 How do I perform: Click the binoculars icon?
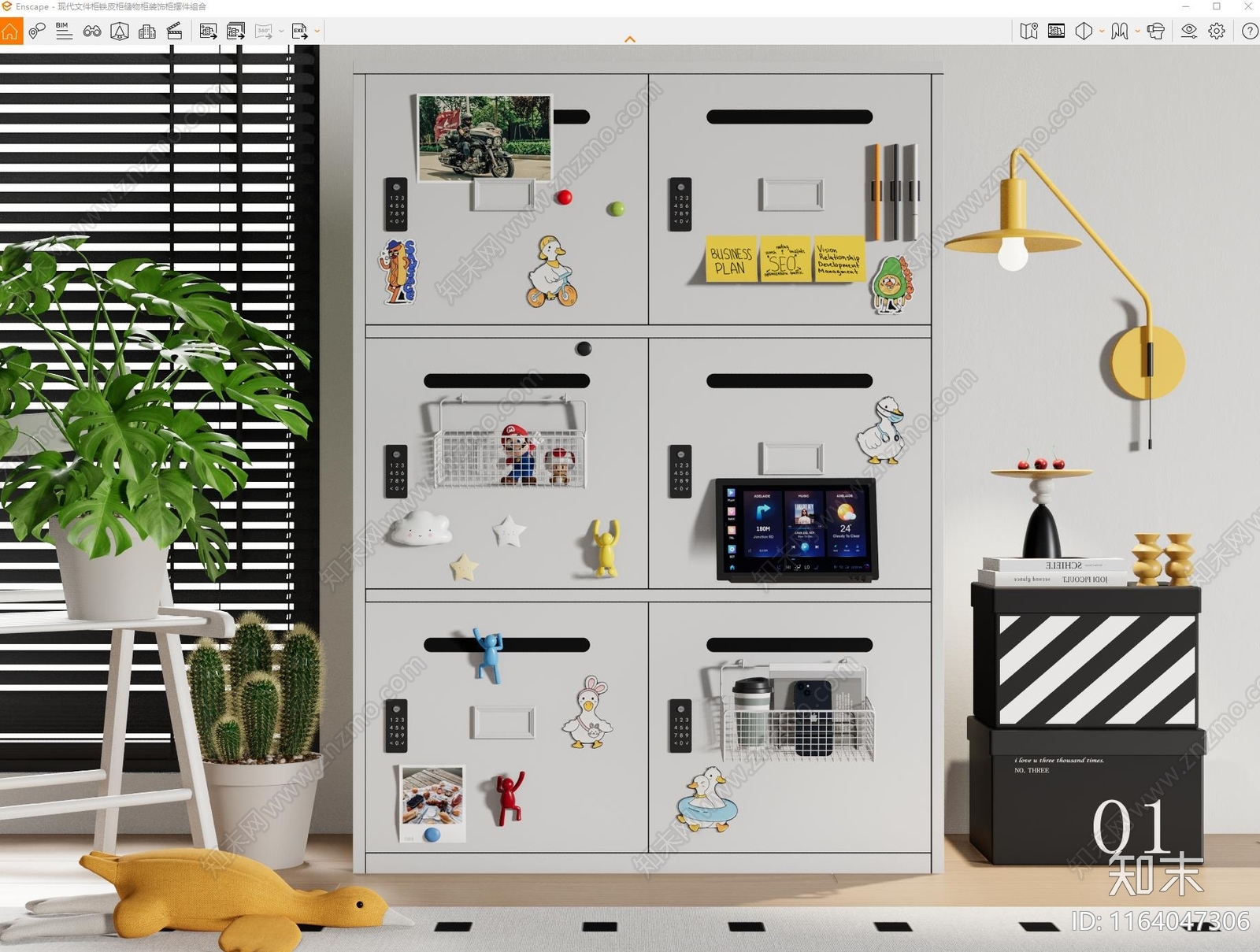pos(92,31)
